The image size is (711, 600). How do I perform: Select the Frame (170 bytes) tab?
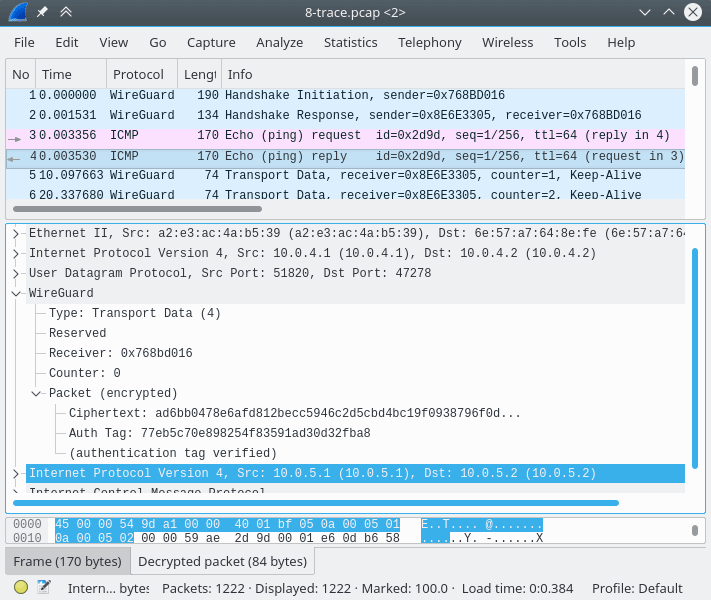67,561
